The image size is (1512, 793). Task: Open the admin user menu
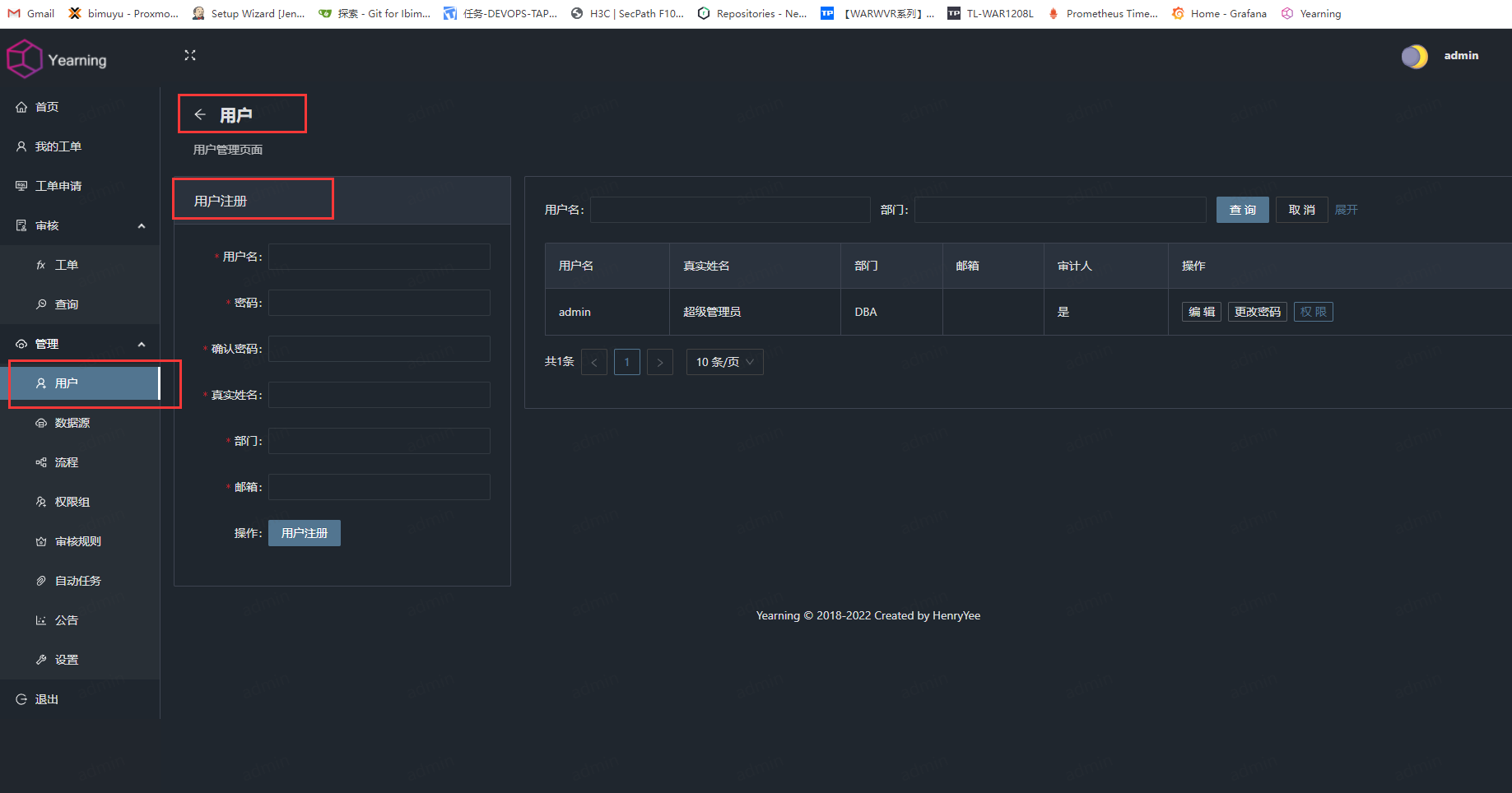click(1461, 56)
